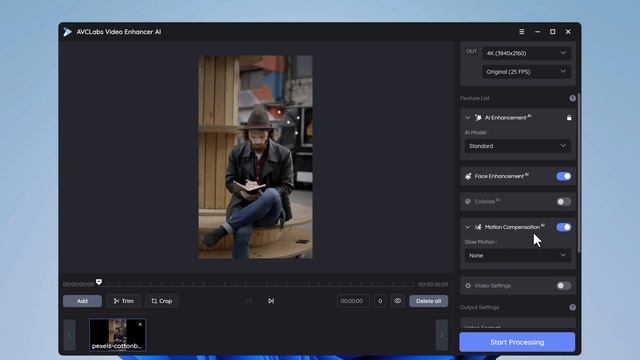640x360 pixels.
Task: Click the AI Enhancement sparkle icon
Action: (478, 118)
